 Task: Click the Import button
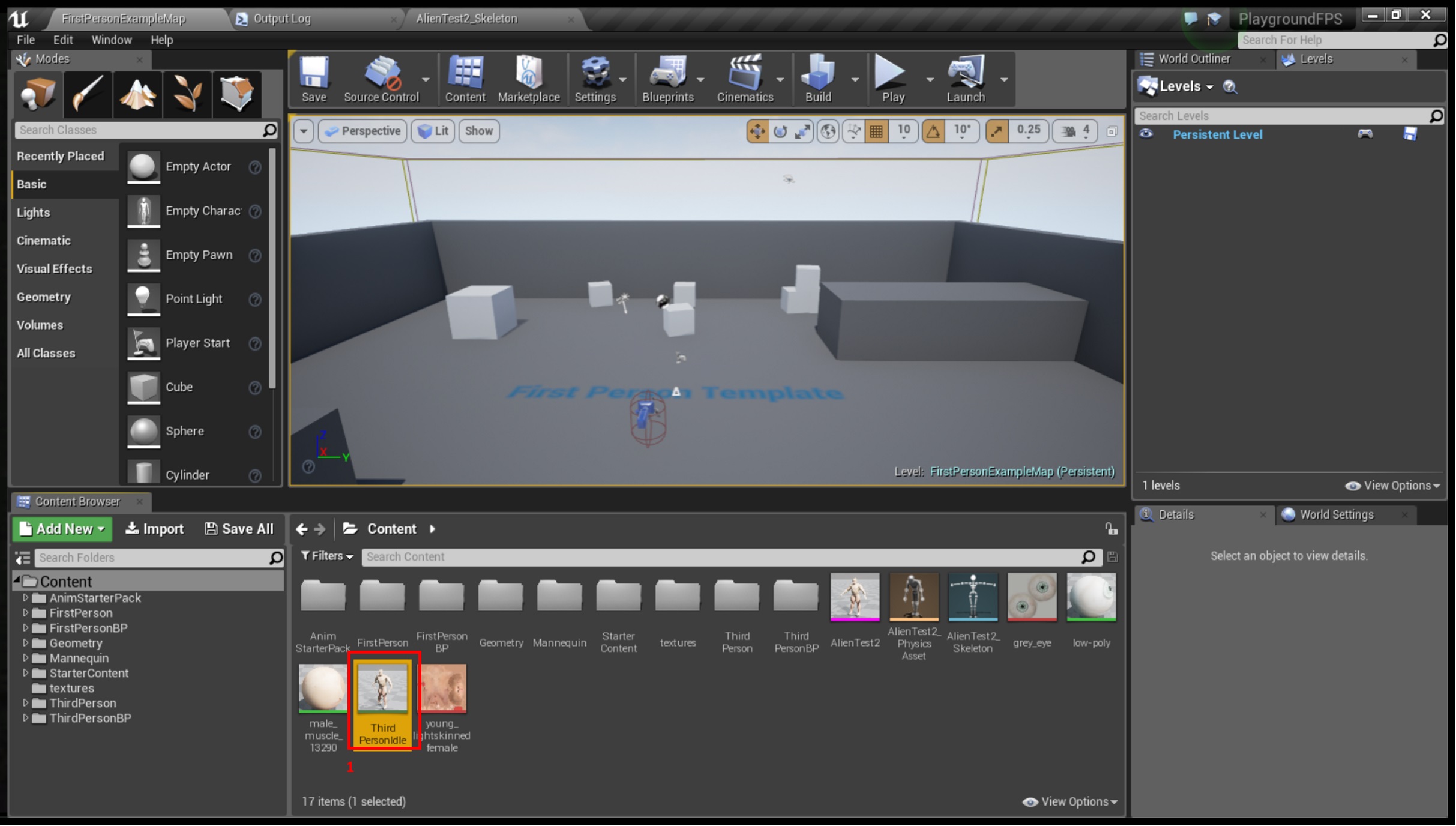[154, 529]
